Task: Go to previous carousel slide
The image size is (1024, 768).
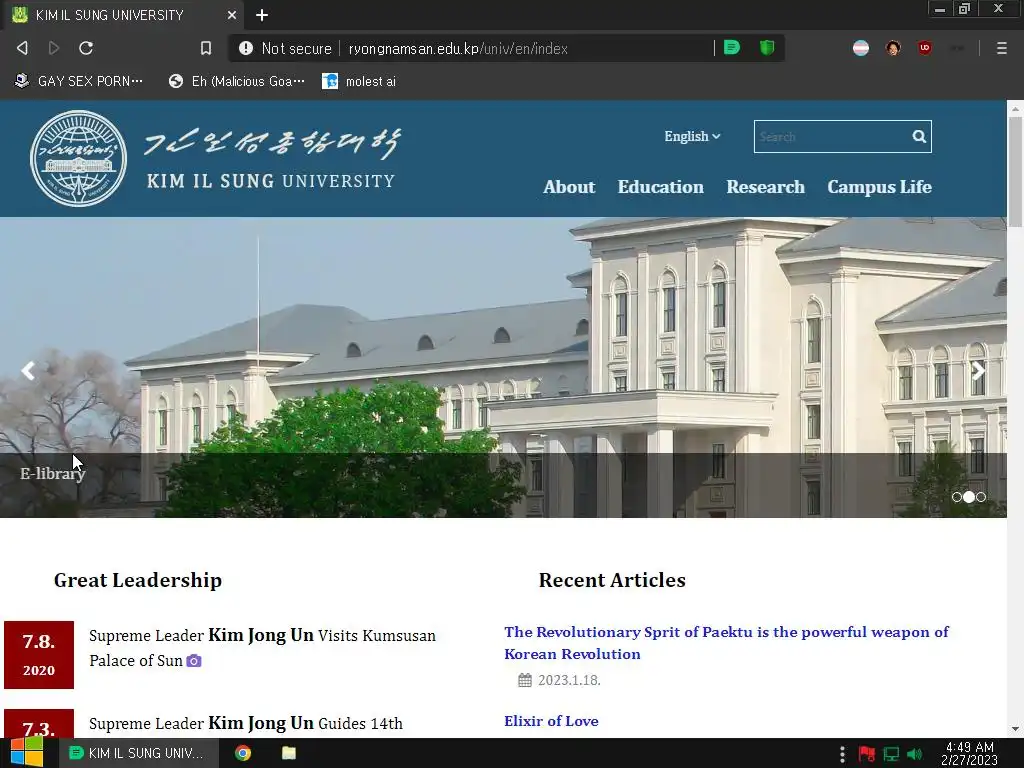Action: (27, 371)
